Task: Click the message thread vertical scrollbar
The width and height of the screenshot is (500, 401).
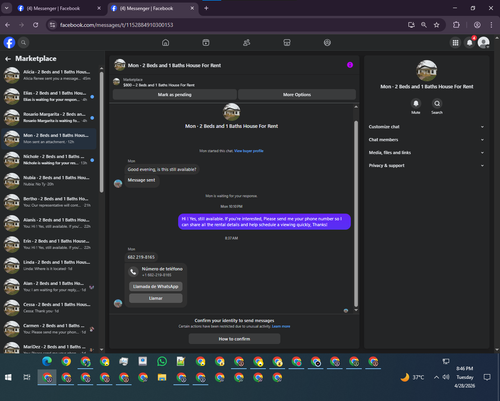Action: (x=356, y=213)
